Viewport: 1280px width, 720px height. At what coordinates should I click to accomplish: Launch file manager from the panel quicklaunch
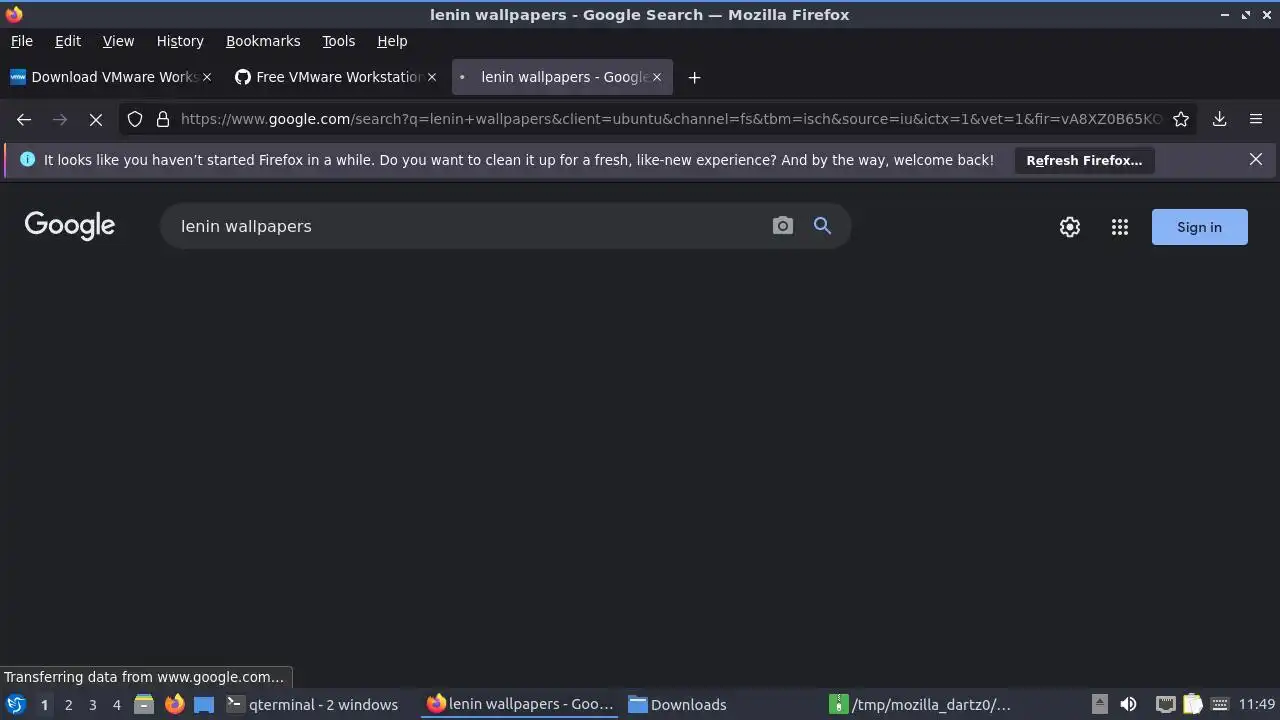(144, 704)
